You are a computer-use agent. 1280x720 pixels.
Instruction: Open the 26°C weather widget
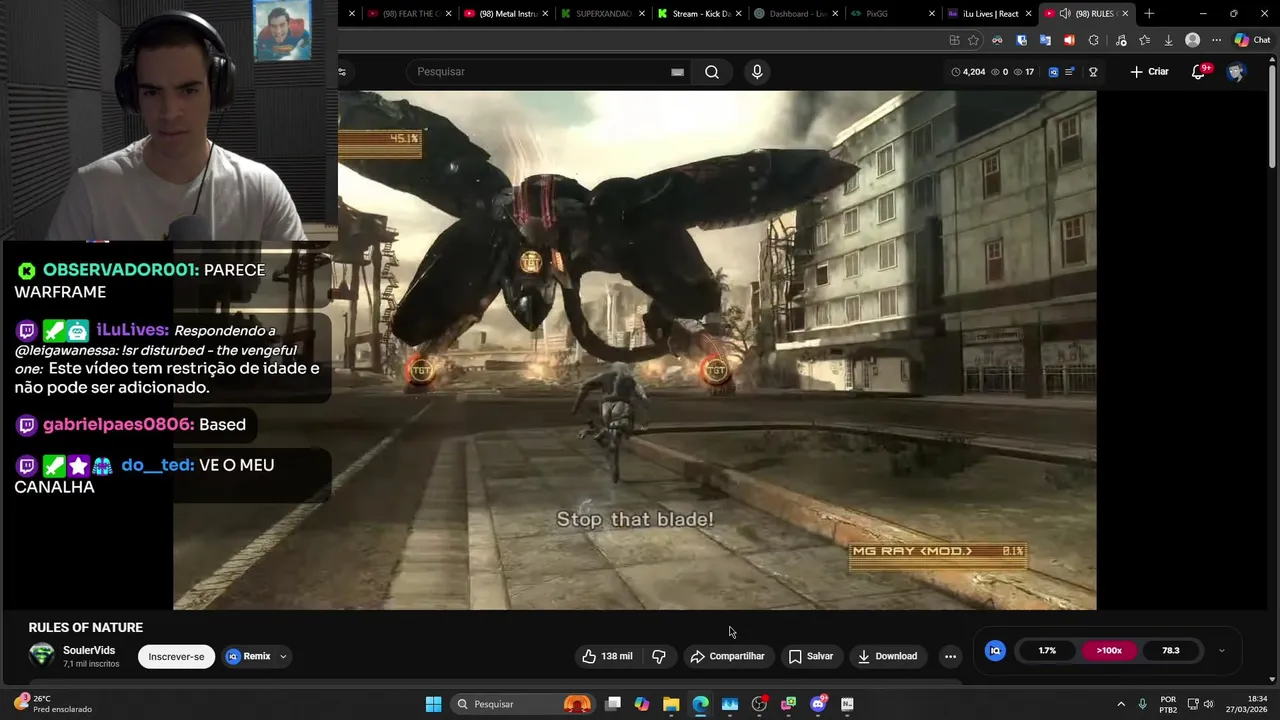(53, 704)
